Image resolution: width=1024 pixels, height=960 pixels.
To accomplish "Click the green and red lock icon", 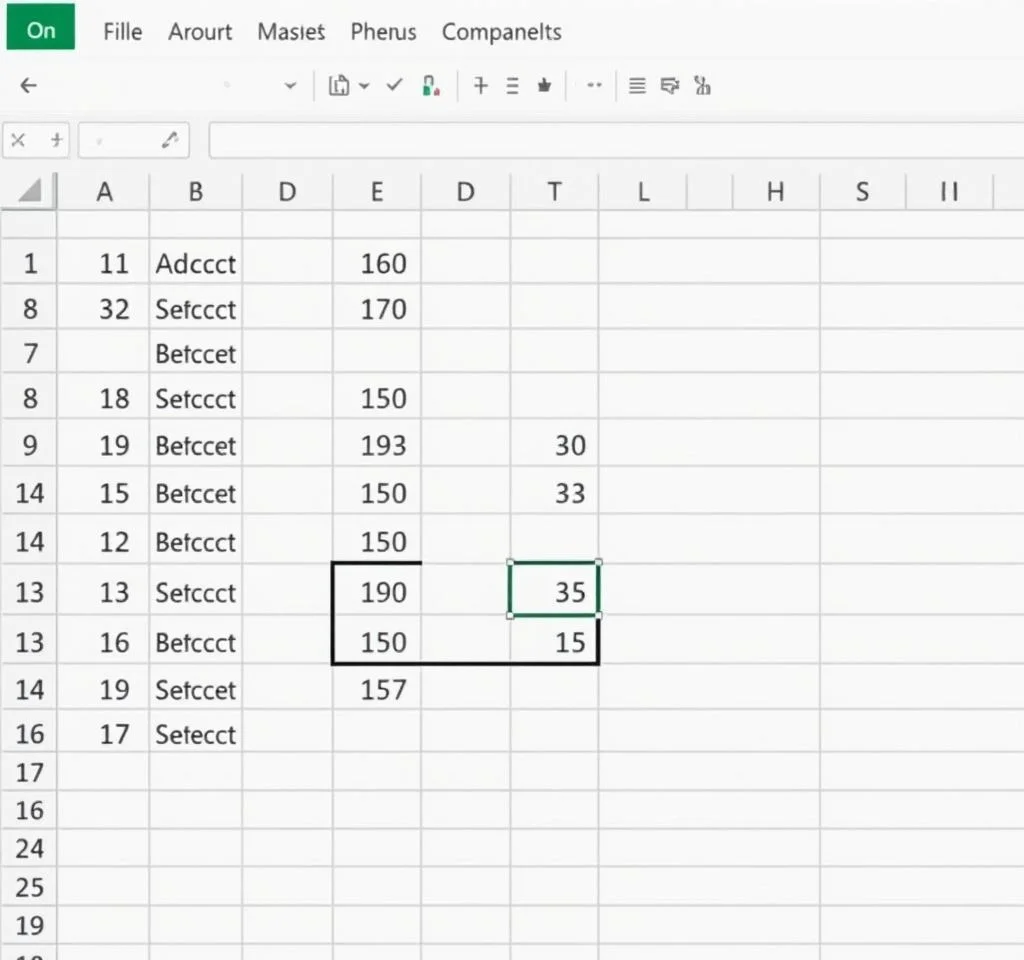I will [x=431, y=86].
